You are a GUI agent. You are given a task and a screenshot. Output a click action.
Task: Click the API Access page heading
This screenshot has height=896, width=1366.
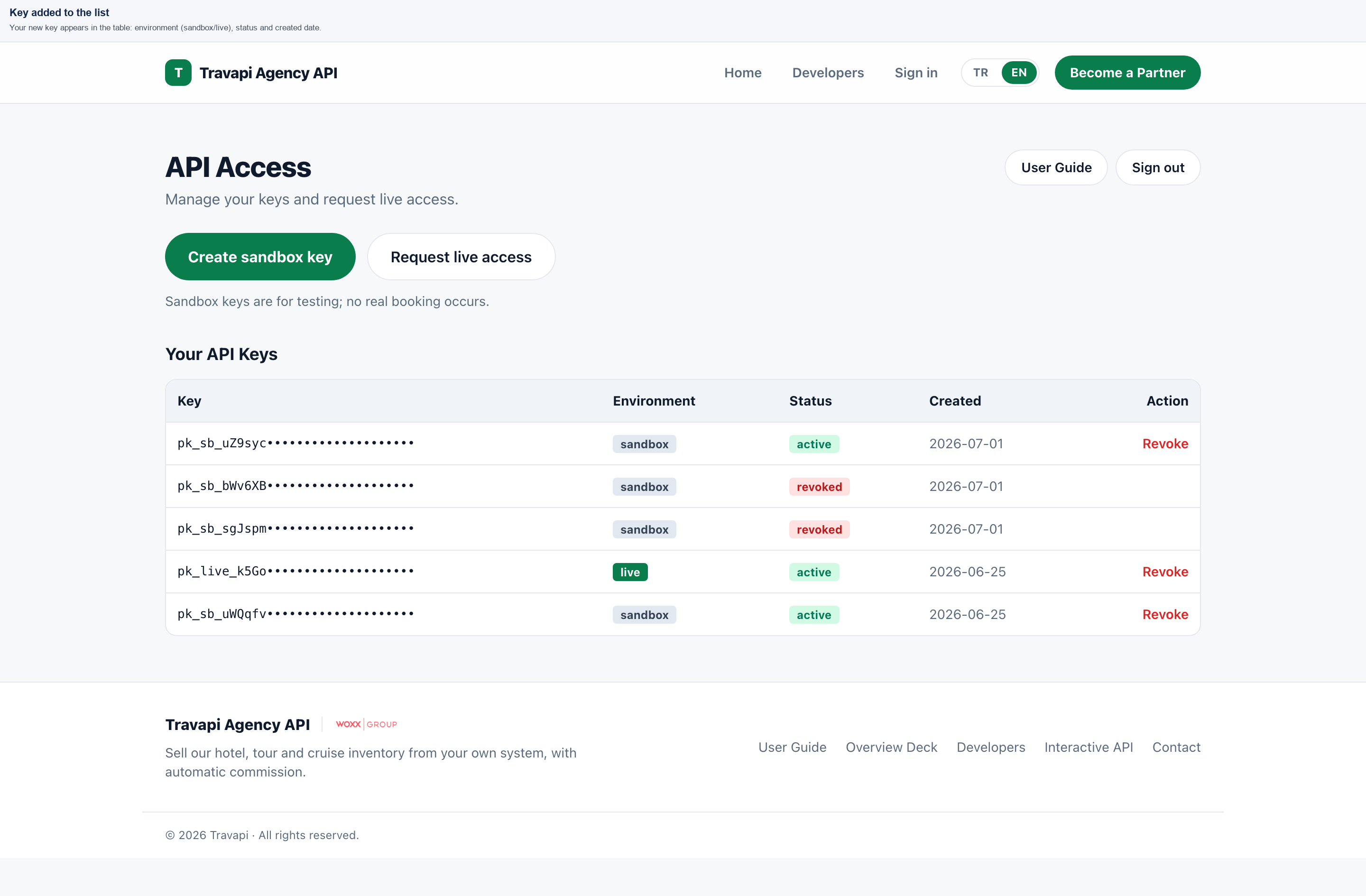[238, 167]
